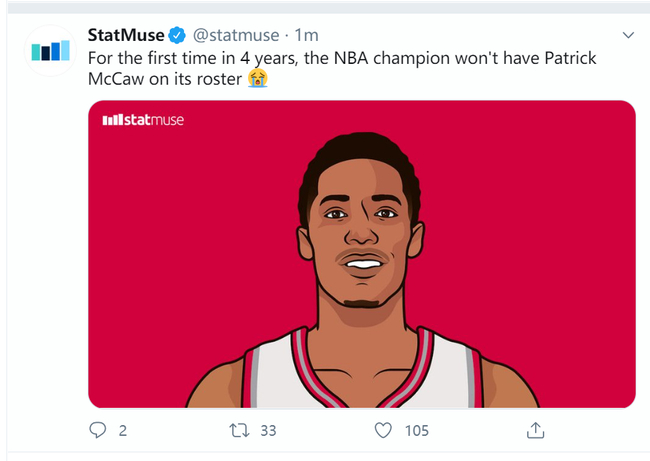Click the reply count number 2
The width and height of the screenshot is (650, 461).
[123, 430]
